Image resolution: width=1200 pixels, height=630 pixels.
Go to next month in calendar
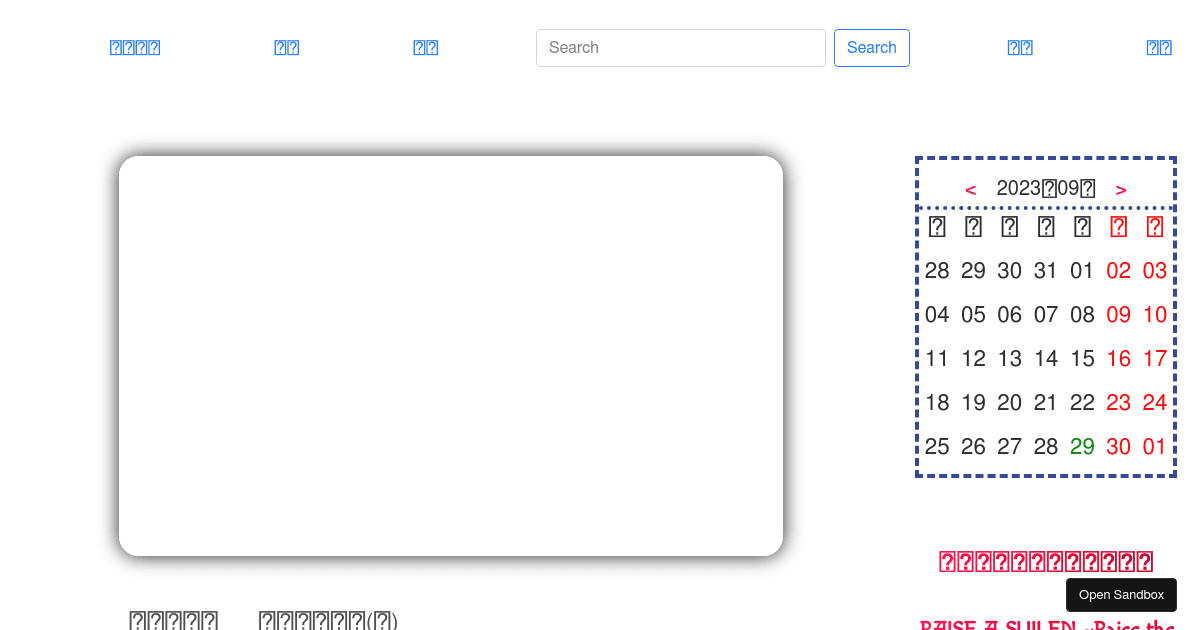1121,189
